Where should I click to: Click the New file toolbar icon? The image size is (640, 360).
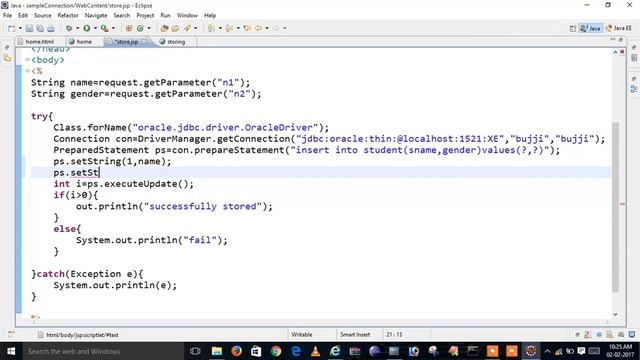pyautogui.click(x=12, y=28)
